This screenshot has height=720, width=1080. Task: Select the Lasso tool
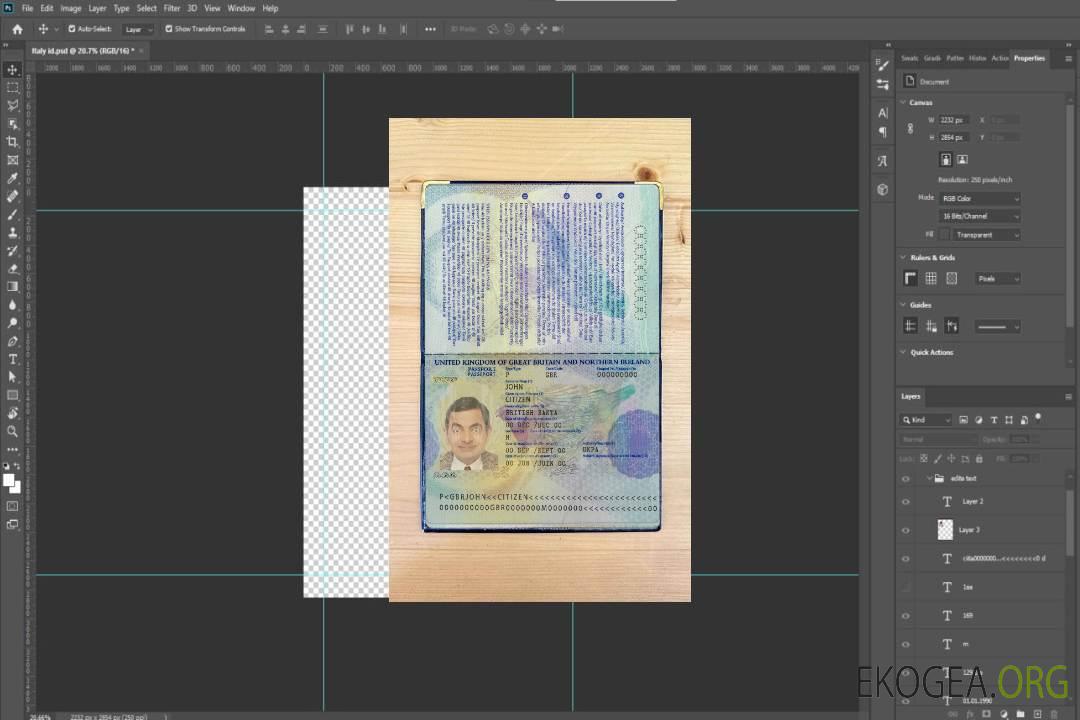[12, 105]
